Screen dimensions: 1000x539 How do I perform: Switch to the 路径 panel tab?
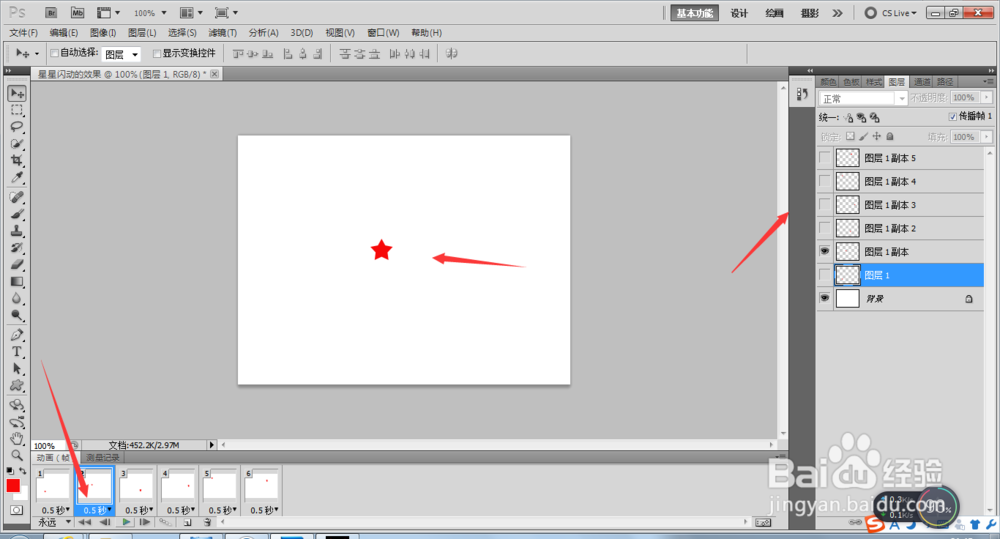click(945, 82)
